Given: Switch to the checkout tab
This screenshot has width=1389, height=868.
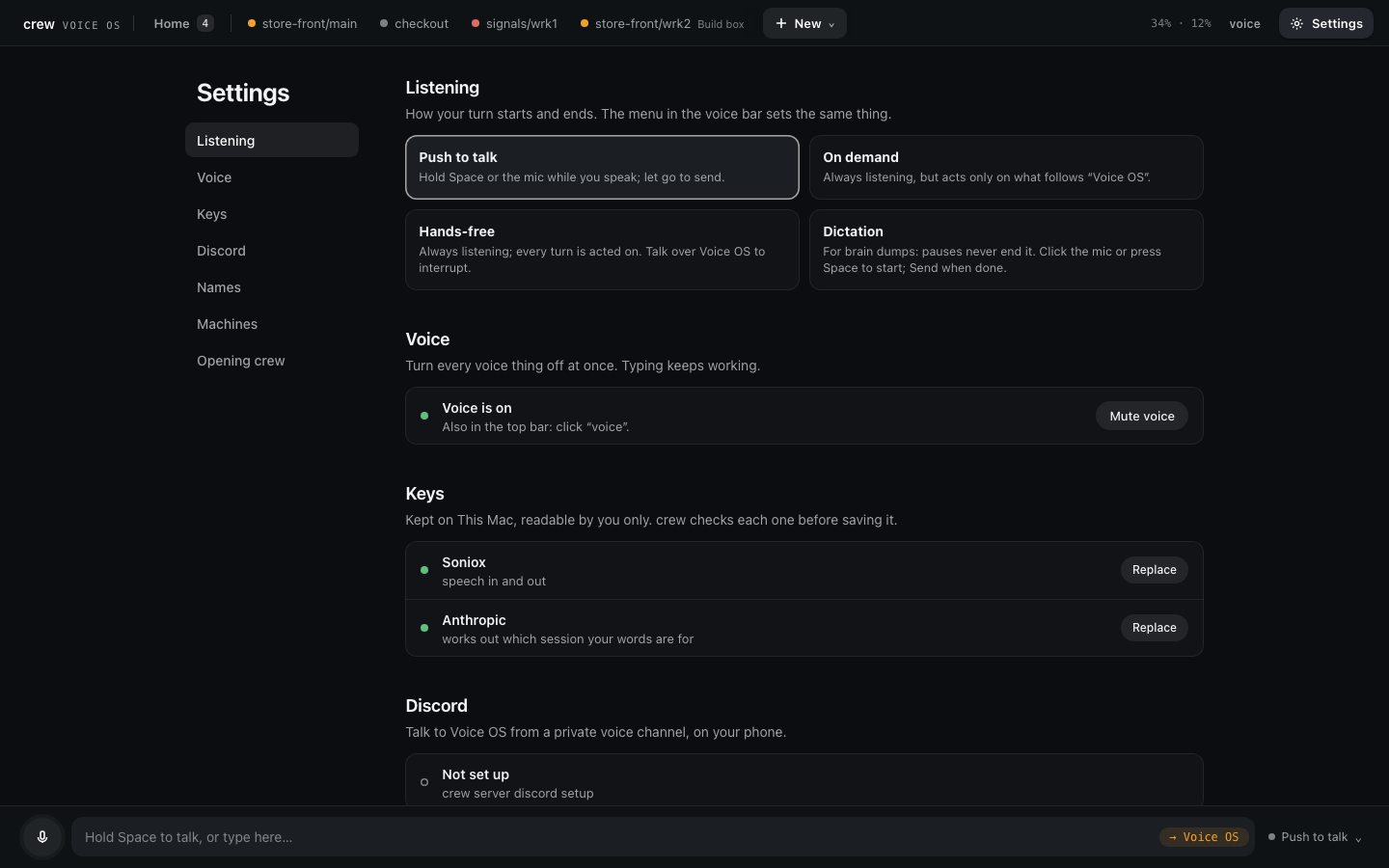Looking at the screenshot, I should coord(414,24).
